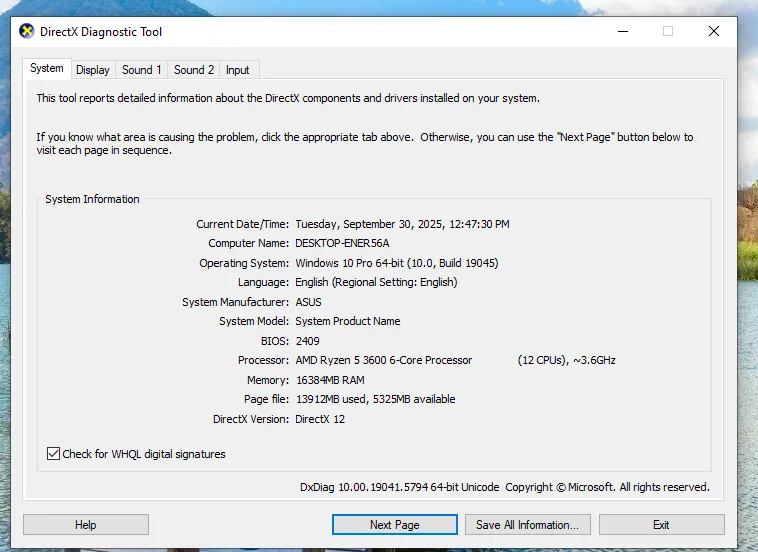The image size is (758, 552).
Task: Click the DirectX icon in the title bar
Action: click(27, 31)
